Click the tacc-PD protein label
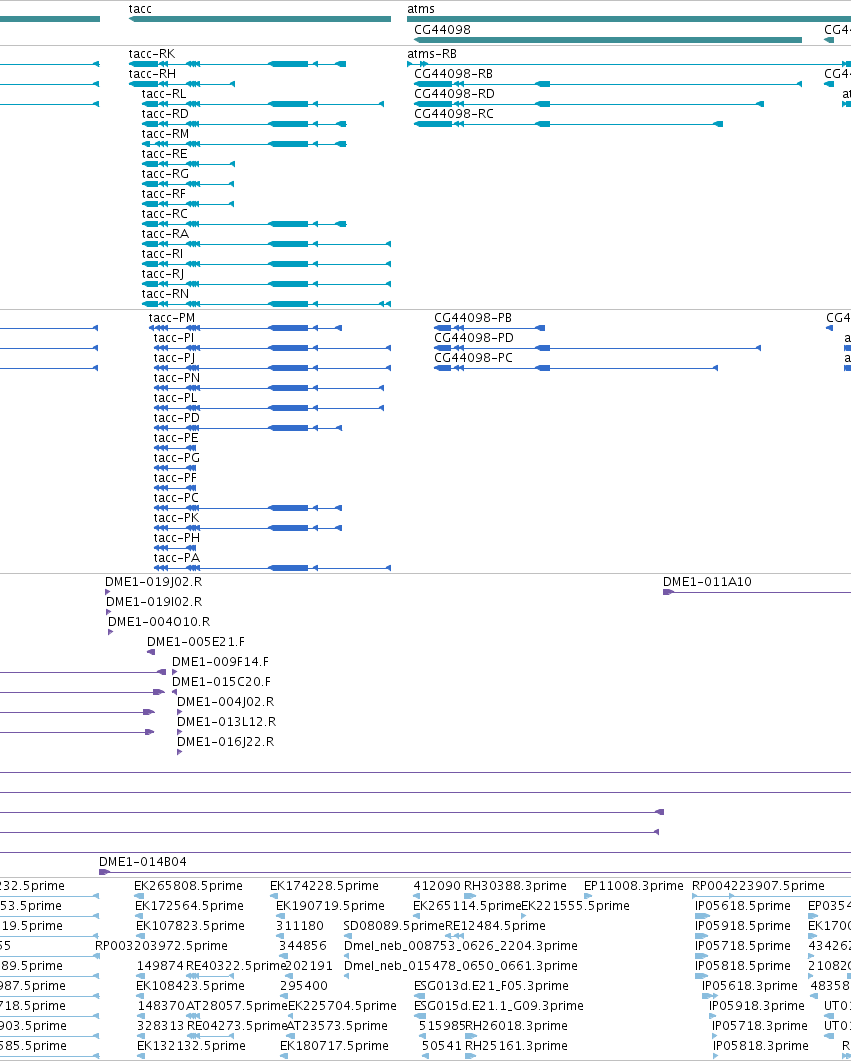Viewport: 851px width, 1061px height. tap(177, 417)
